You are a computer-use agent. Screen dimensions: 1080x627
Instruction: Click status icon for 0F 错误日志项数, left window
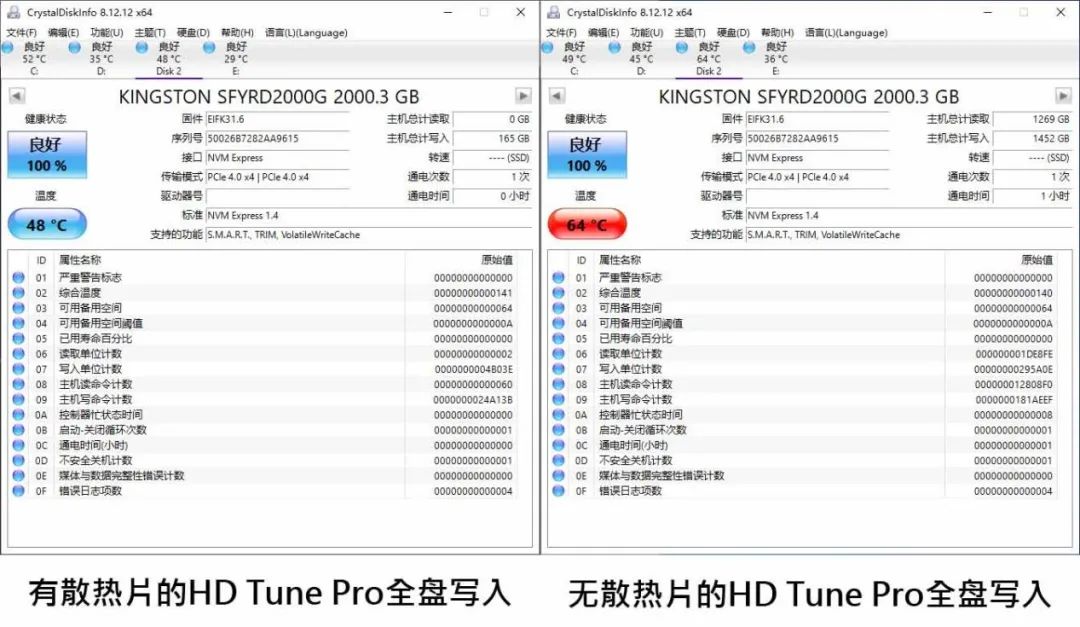point(19,491)
